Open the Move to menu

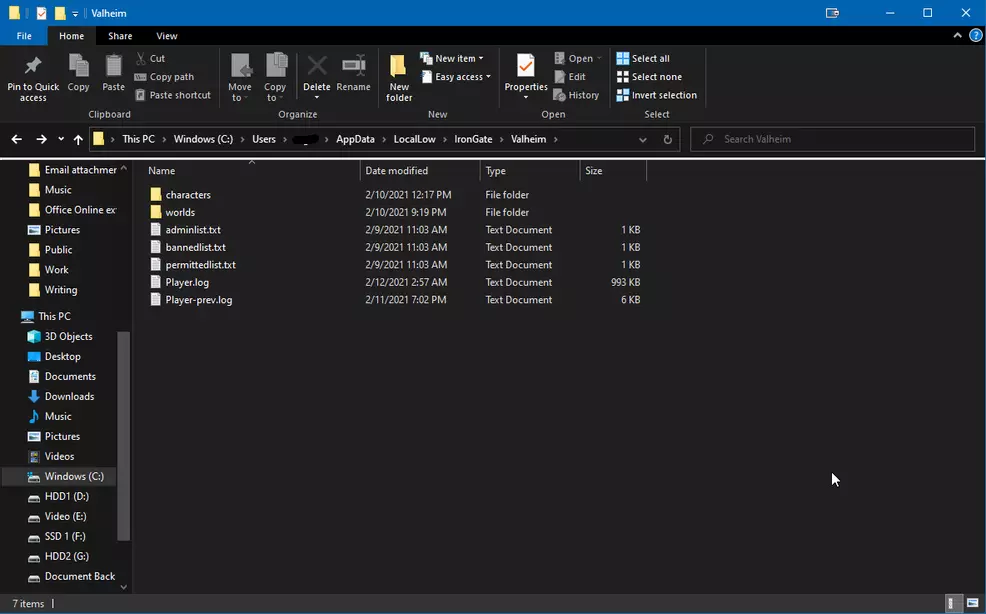coord(240,77)
